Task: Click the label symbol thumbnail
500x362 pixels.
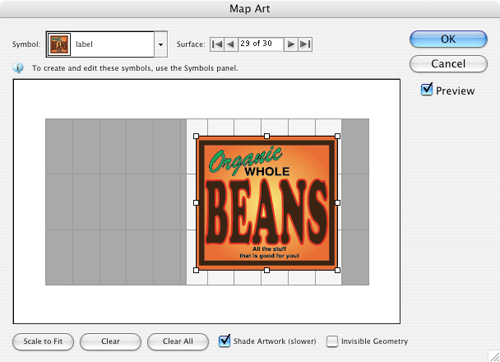Action: pyautogui.click(x=59, y=44)
